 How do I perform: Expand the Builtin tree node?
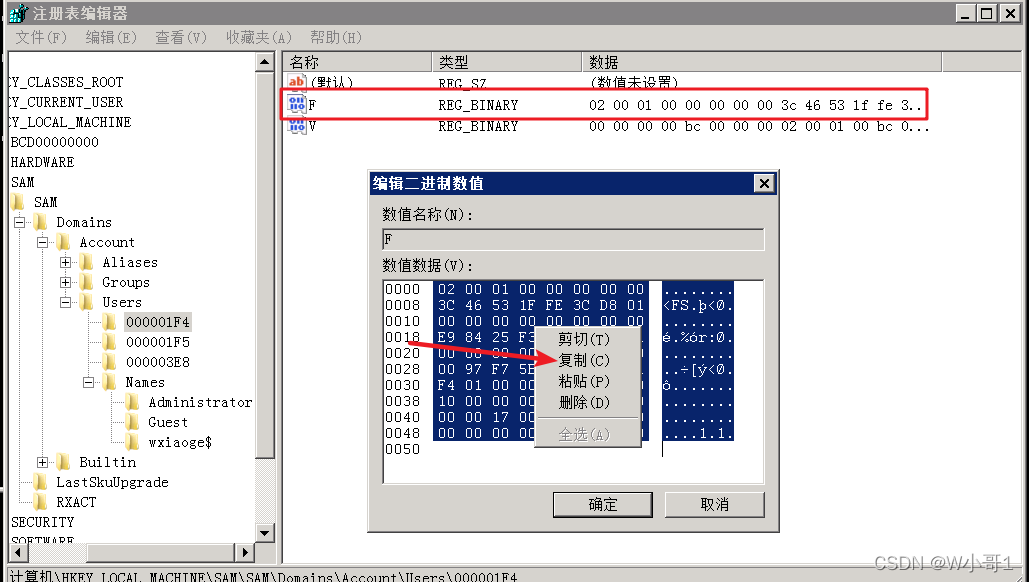[x=43, y=462]
